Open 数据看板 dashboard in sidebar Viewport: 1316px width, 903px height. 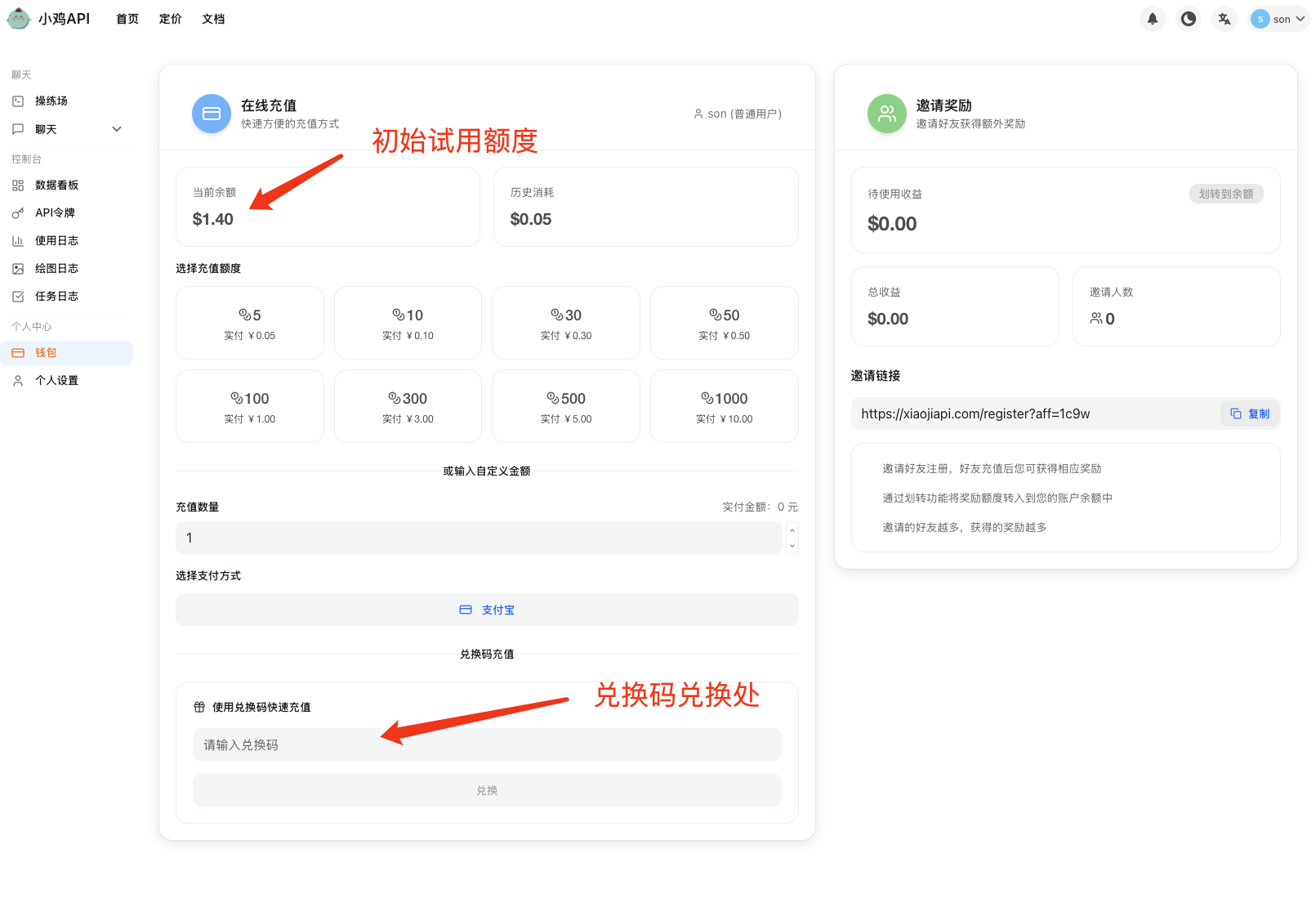(56, 186)
